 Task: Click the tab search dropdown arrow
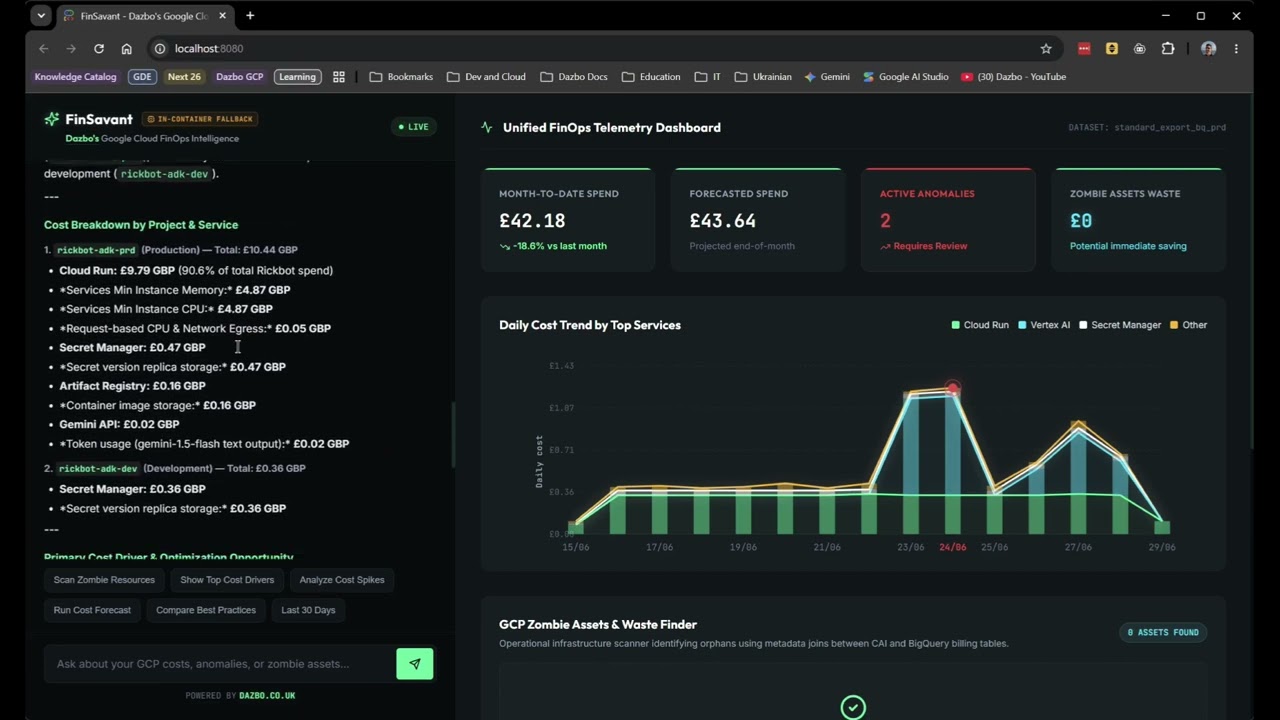pyautogui.click(x=41, y=16)
